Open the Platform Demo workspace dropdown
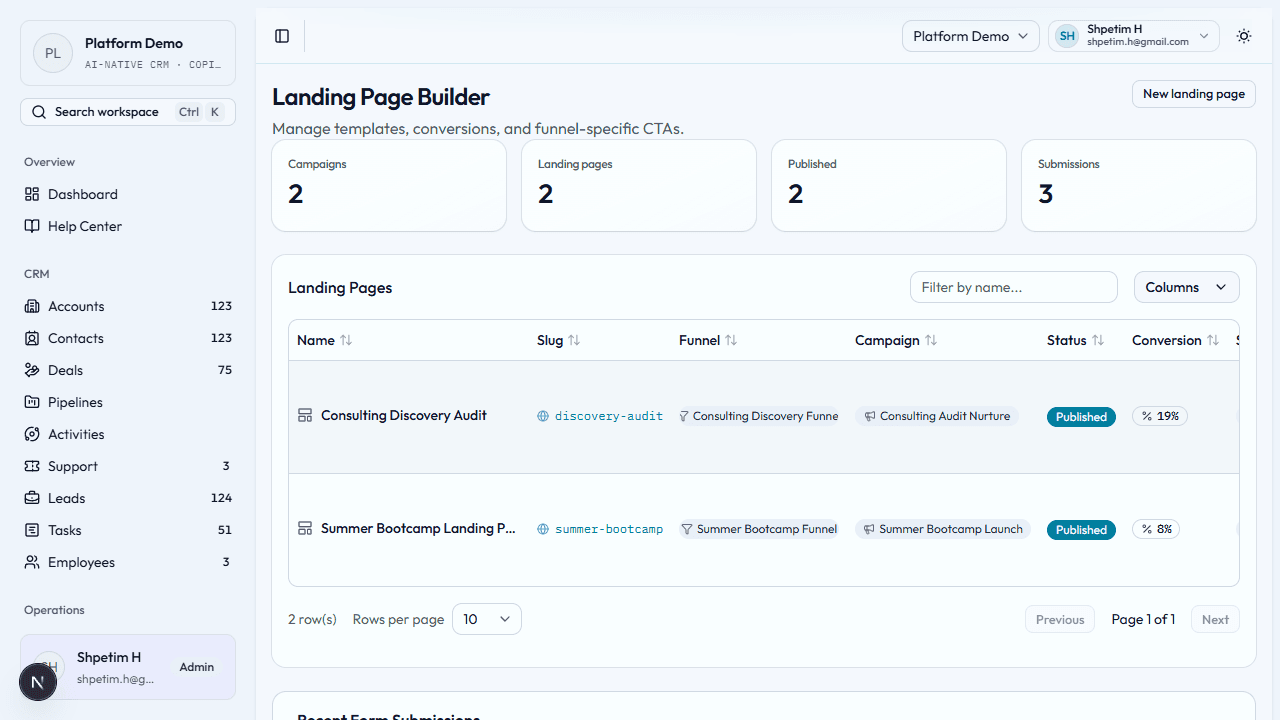Image resolution: width=1280 pixels, height=720 pixels. [x=970, y=36]
